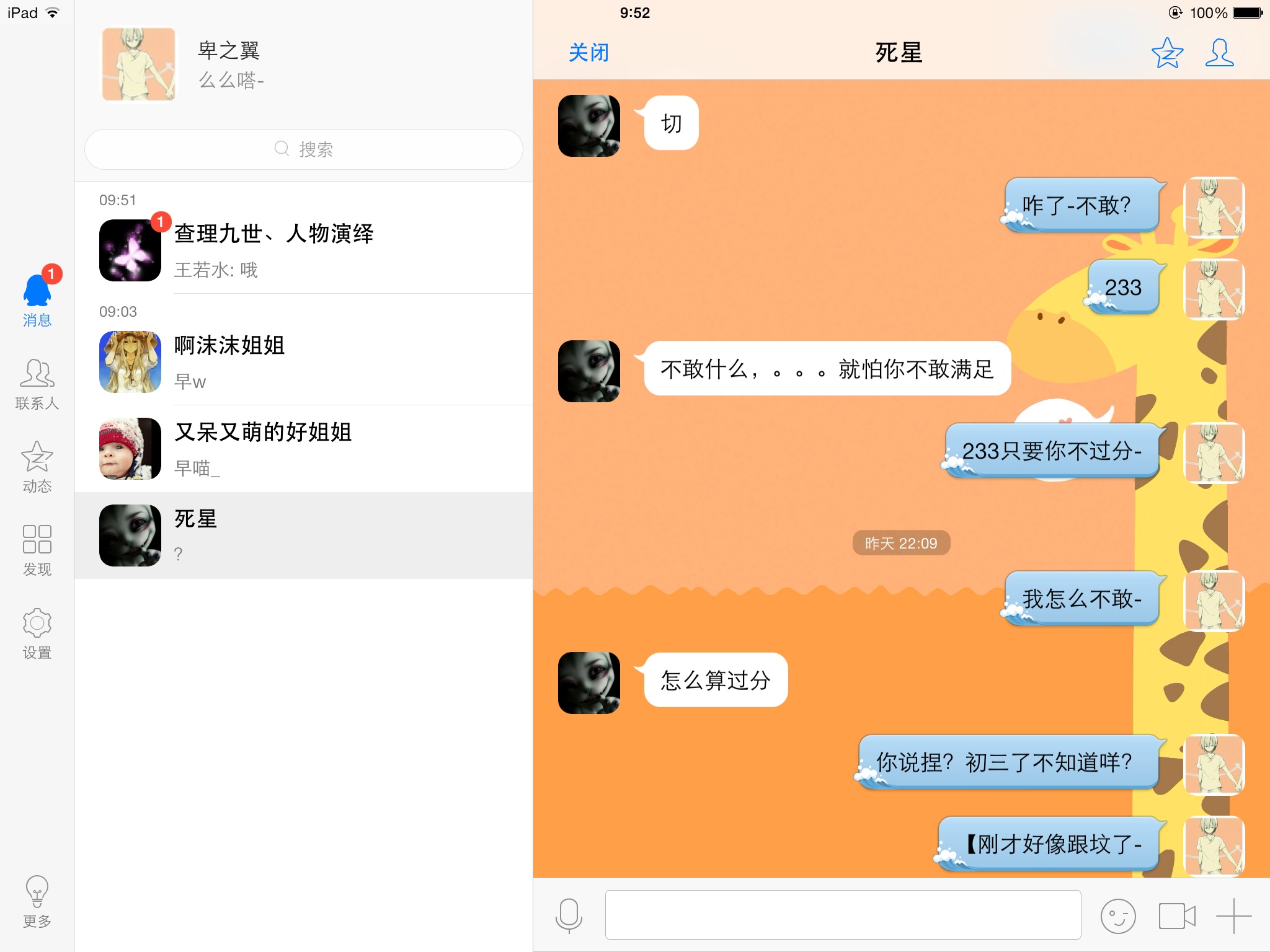Switch to 动态 feed tab
Screen dimensions: 1270x952
click(x=37, y=467)
